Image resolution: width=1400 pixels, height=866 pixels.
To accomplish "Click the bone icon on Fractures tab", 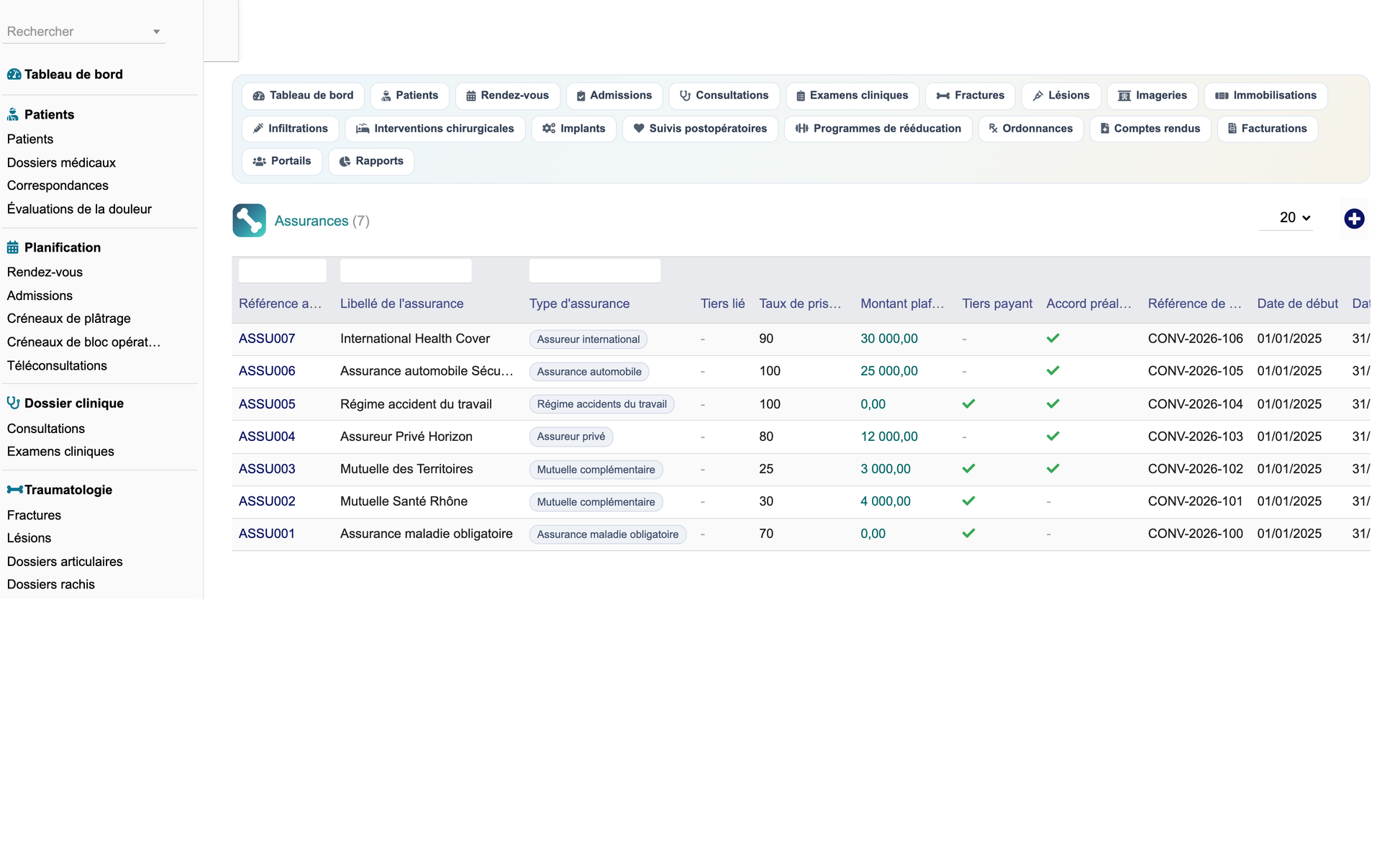I will 943,96.
